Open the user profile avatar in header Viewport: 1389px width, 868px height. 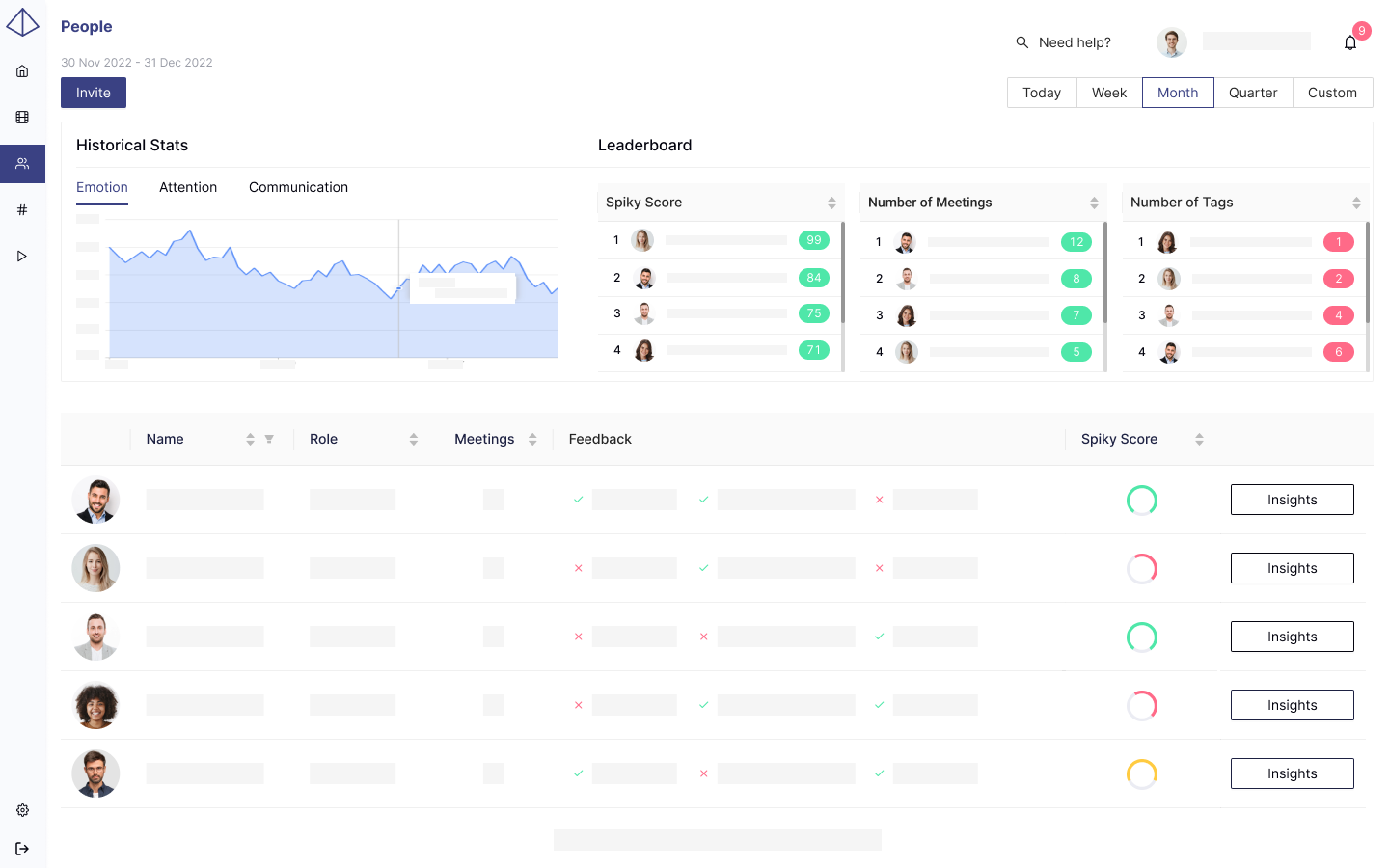[x=1172, y=42]
